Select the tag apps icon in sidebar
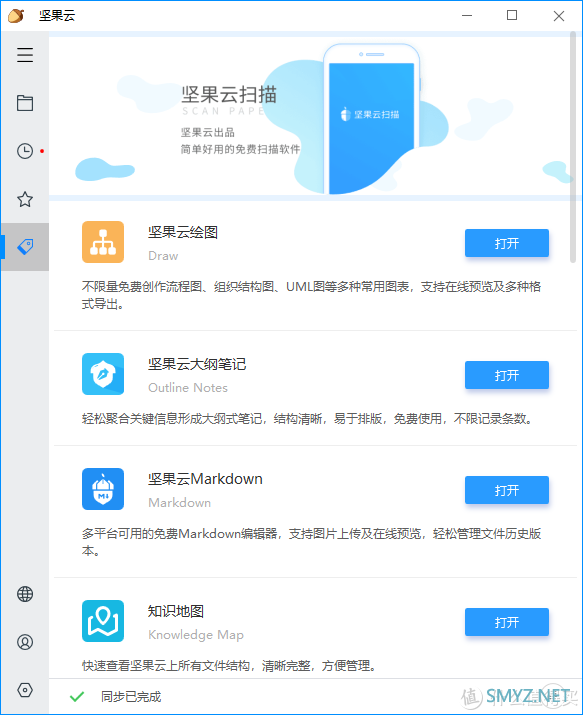The height and width of the screenshot is (715, 583). point(25,247)
